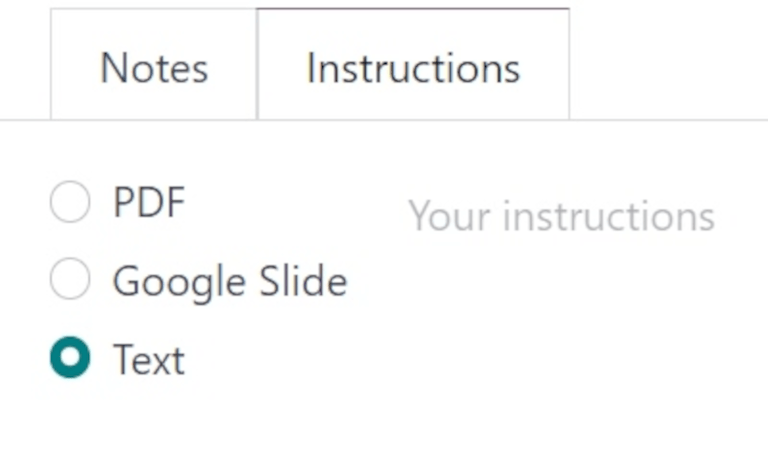Click the 'Your instructions' text field
The width and height of the screenshot is (768, 461).
[561, 216]
